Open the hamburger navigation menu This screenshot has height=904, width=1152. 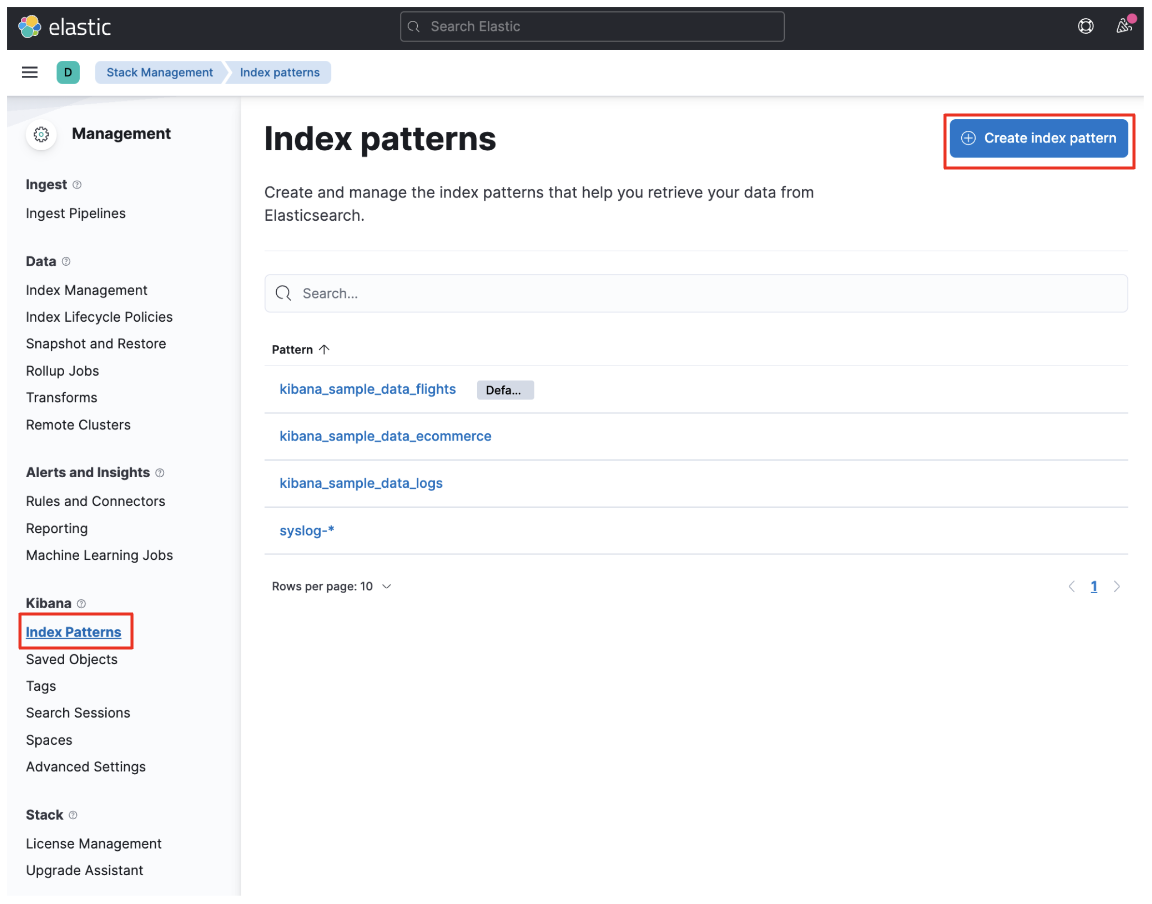(29, 71)
